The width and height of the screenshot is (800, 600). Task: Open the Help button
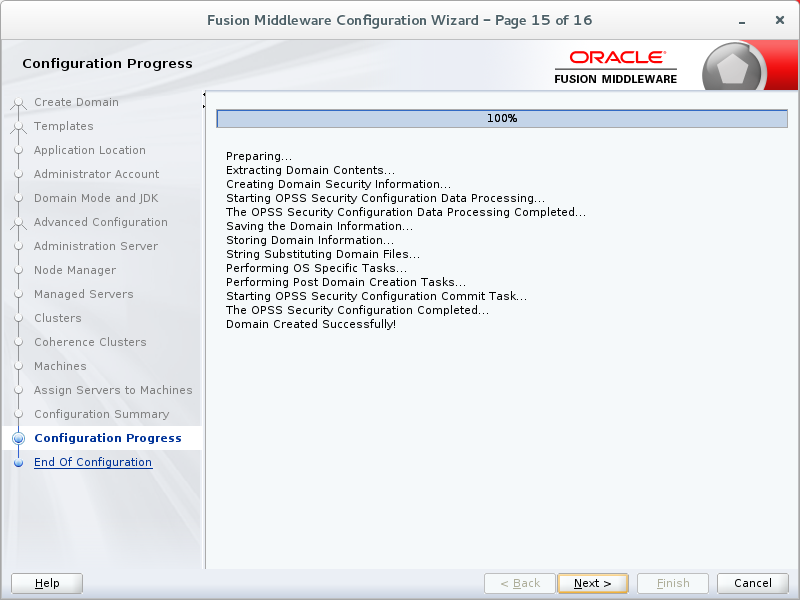pyautogui.click(x=47, y=583)
